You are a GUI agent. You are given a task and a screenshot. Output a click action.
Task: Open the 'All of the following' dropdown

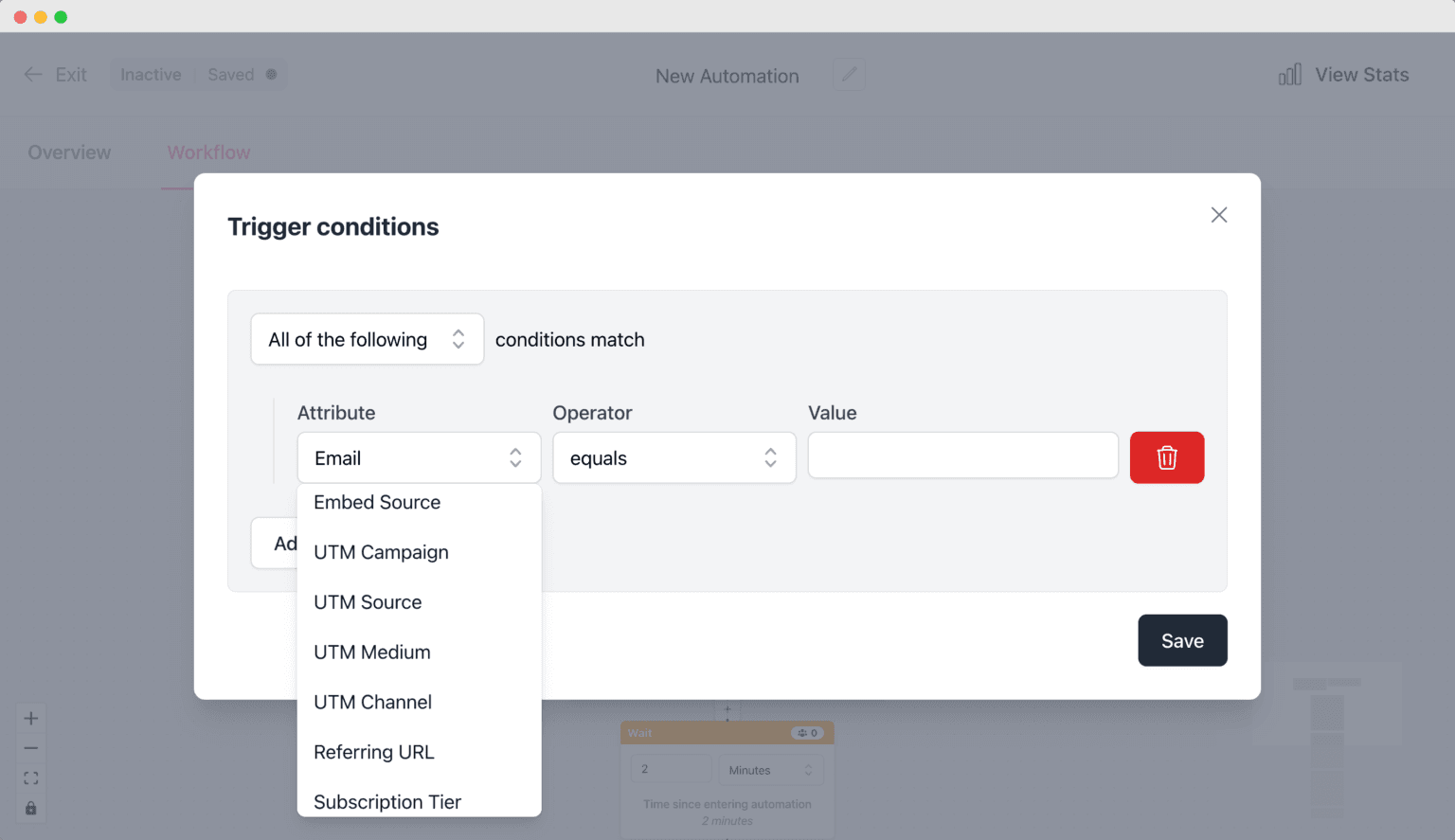[x=367, y=339]
